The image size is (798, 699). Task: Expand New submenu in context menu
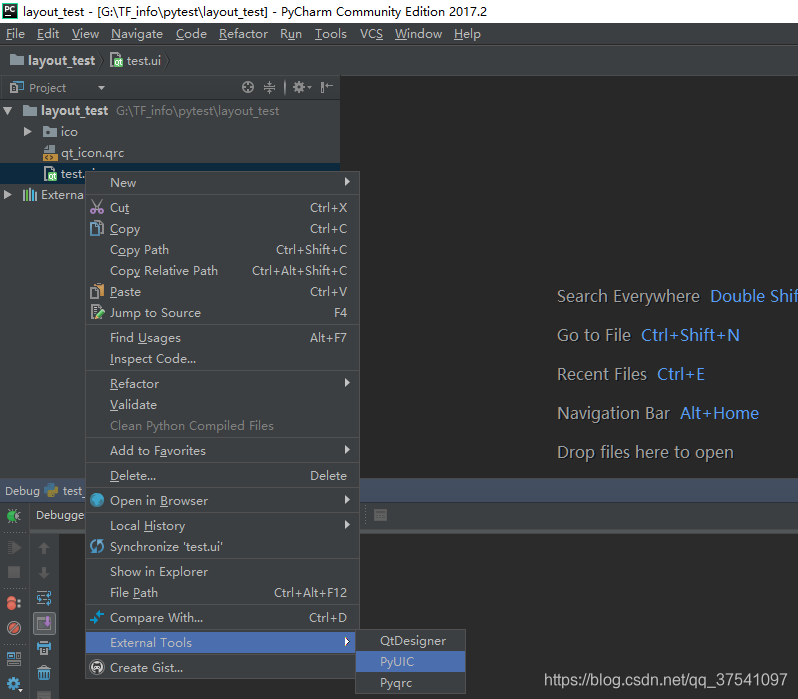pyautogui.click(x=222, y=183)
